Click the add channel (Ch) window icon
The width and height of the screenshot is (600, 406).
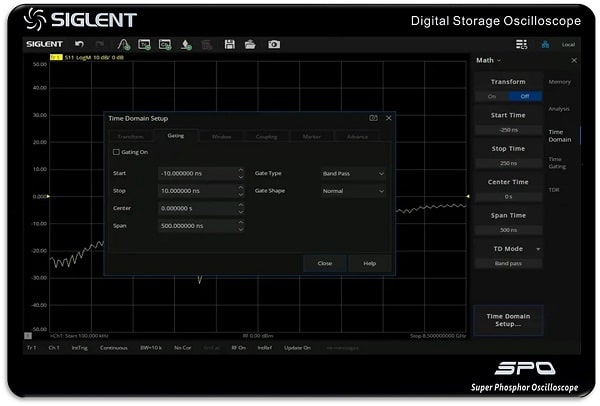(165, 44)
